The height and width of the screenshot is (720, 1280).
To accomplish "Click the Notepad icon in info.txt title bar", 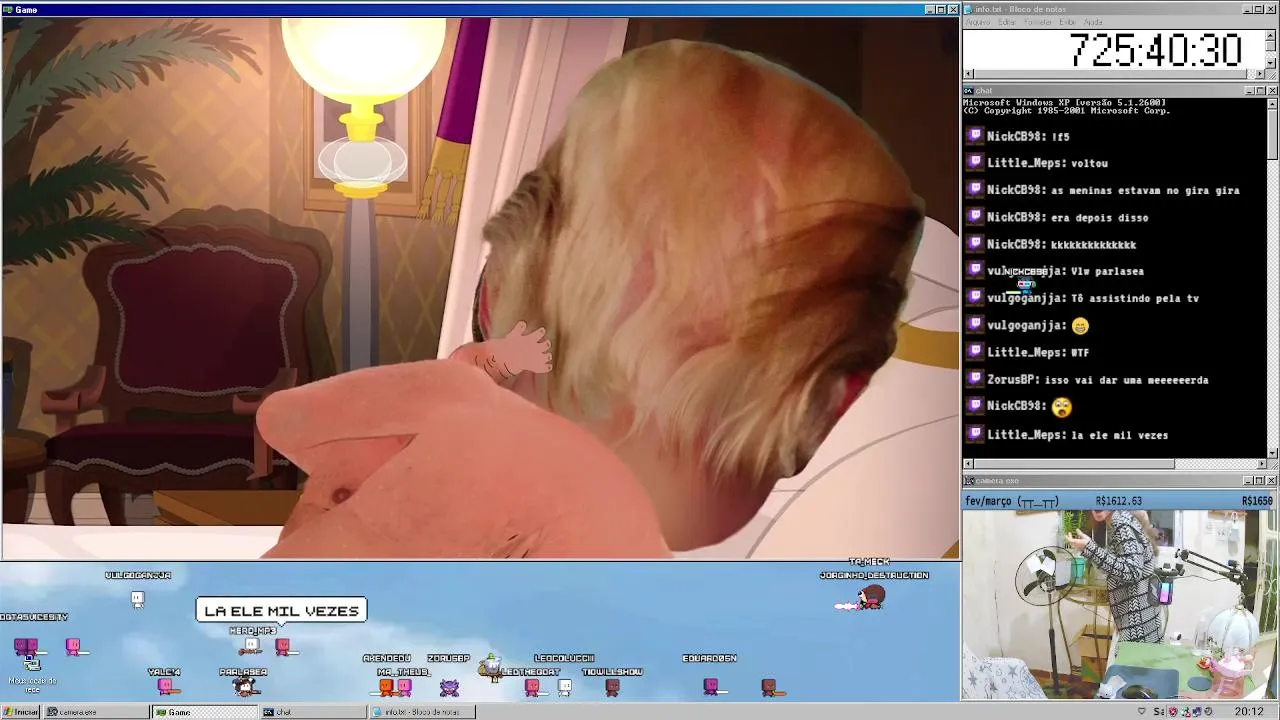I will tap(969, 9).
